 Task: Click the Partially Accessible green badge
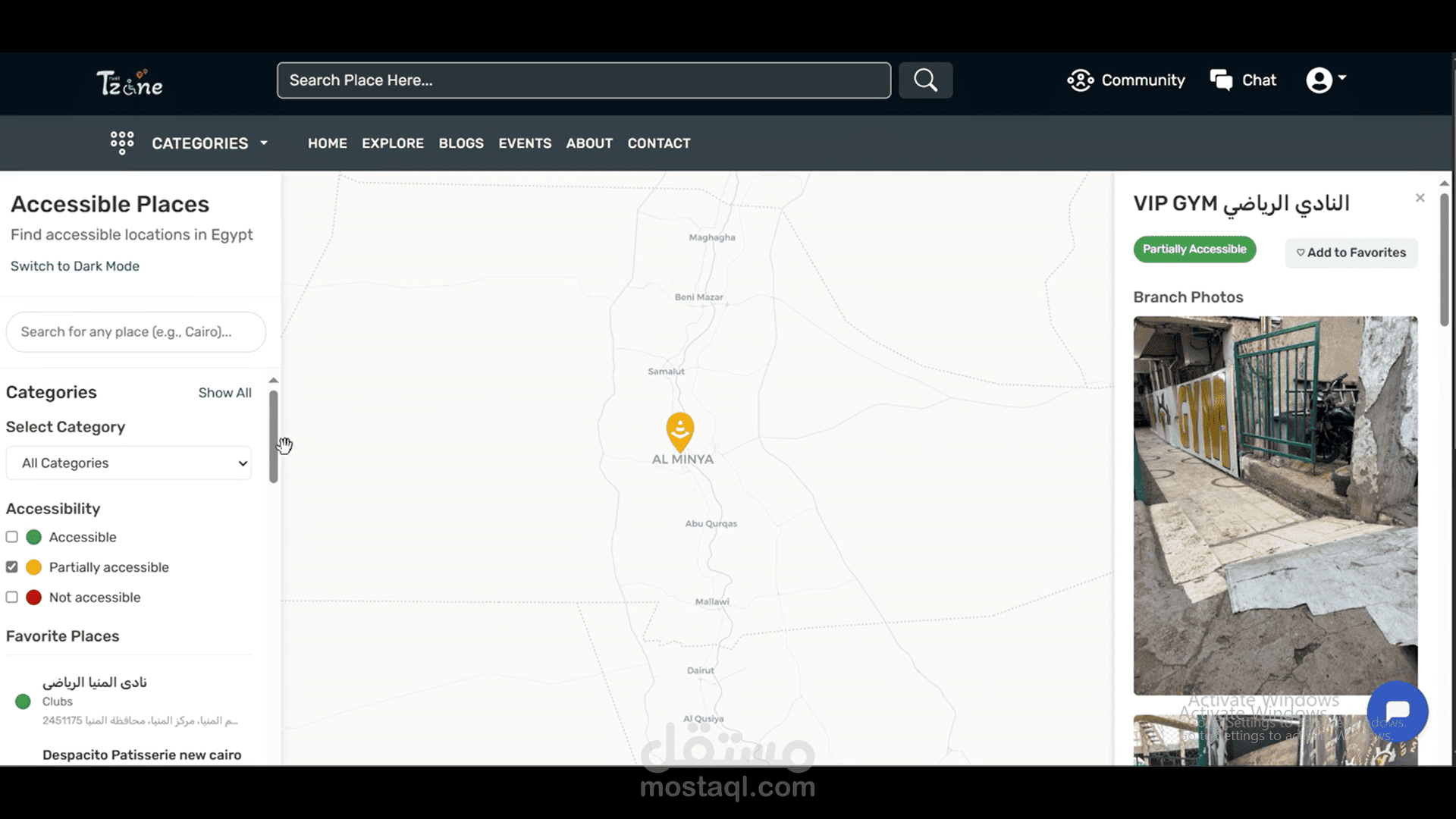pos(1194,249)
